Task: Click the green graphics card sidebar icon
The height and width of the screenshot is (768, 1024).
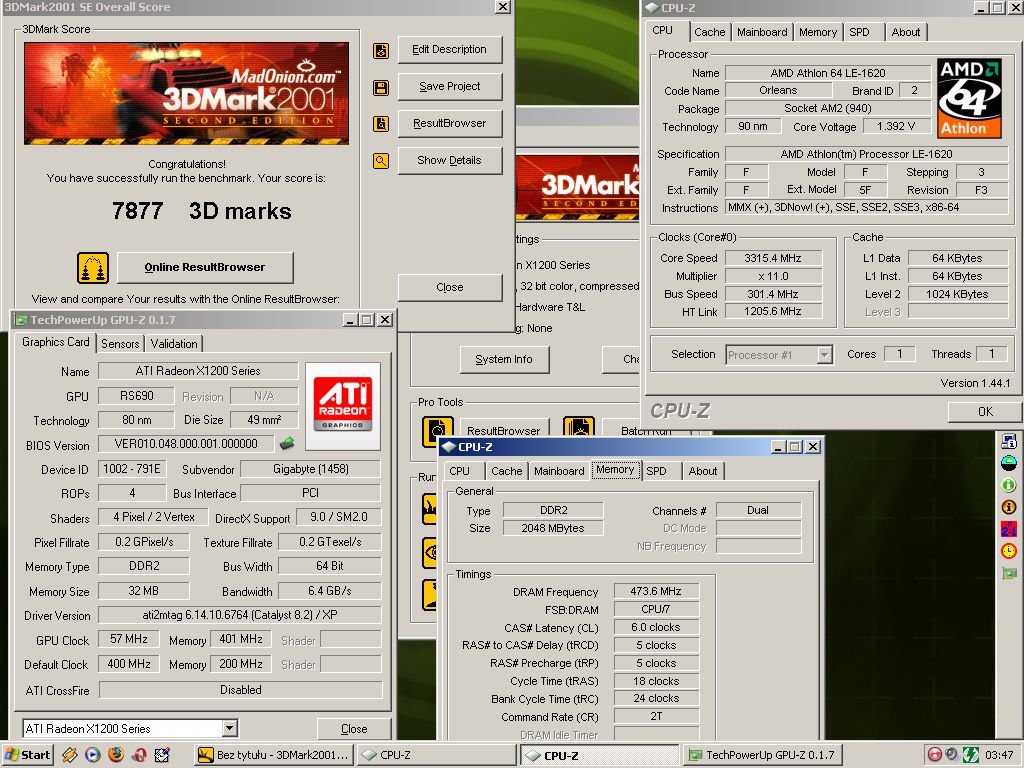Action: click(x=1009, y=573)
